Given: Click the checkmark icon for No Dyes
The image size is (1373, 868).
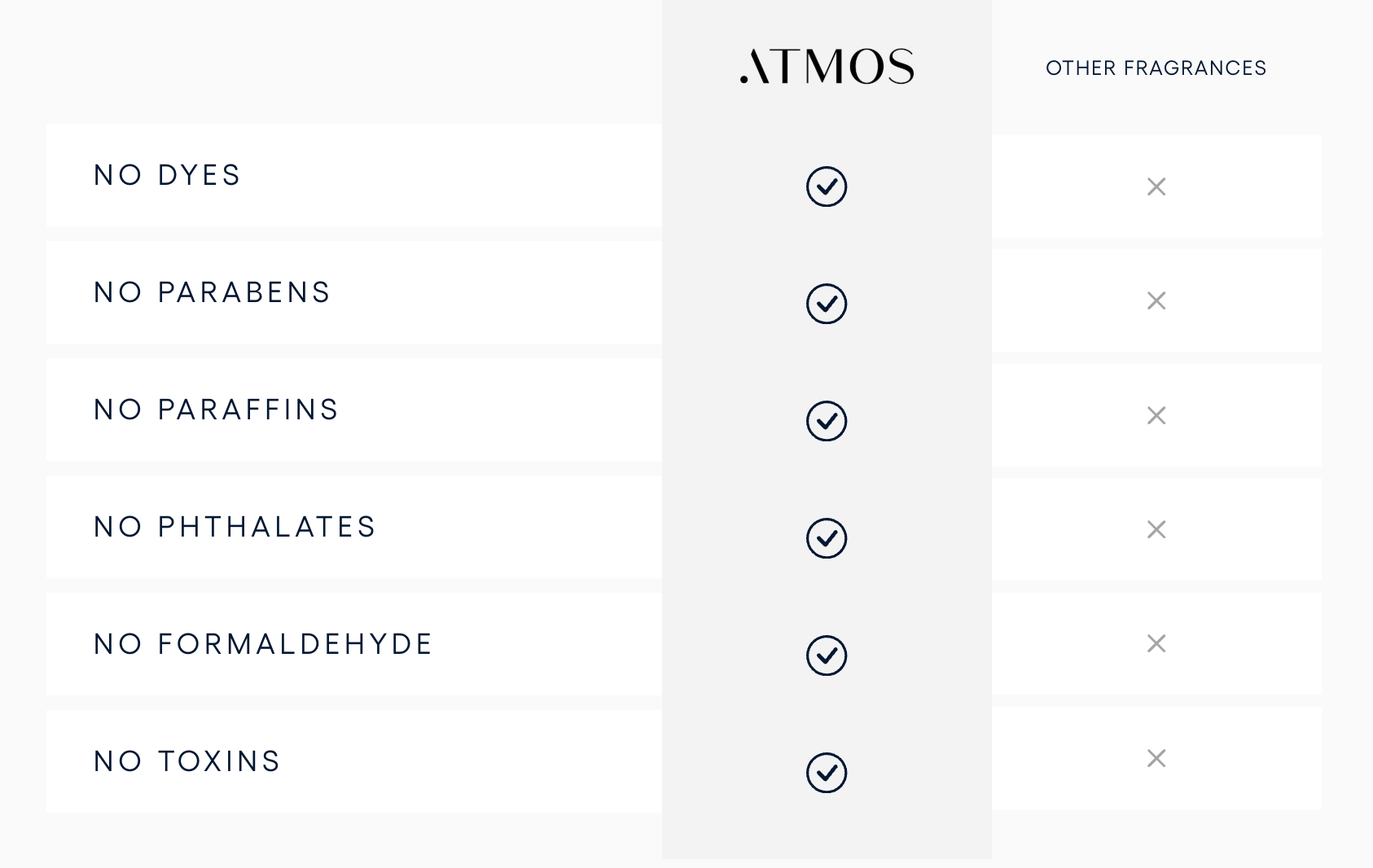Looking at the screenshot, I should pyautogui.click(x=827, y=186).
